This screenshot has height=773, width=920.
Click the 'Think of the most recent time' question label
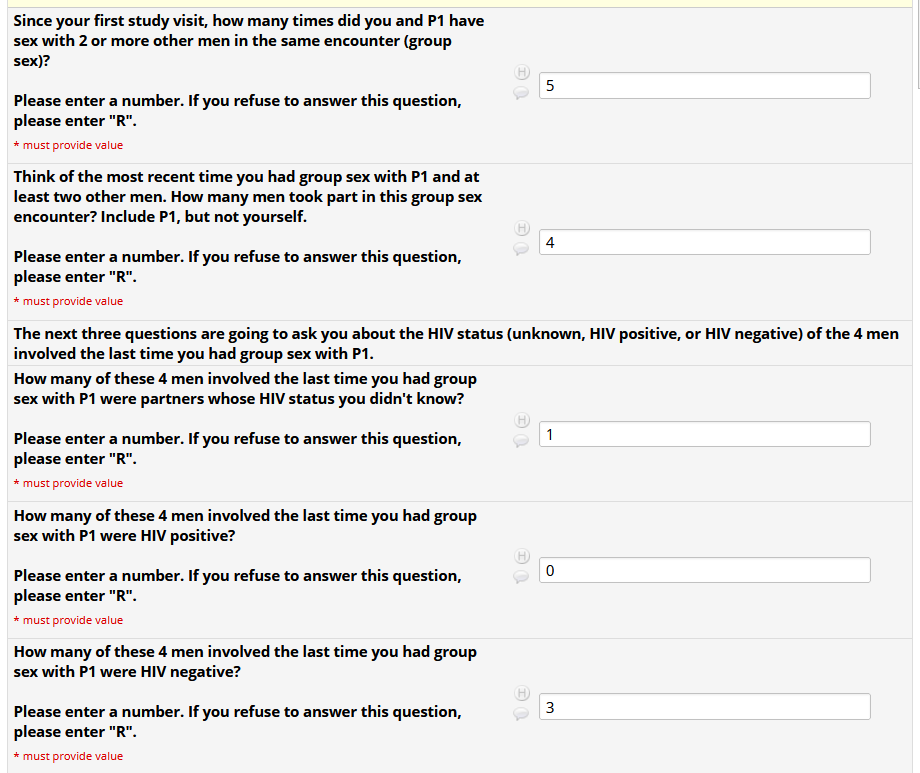click(x=247, y=197)
